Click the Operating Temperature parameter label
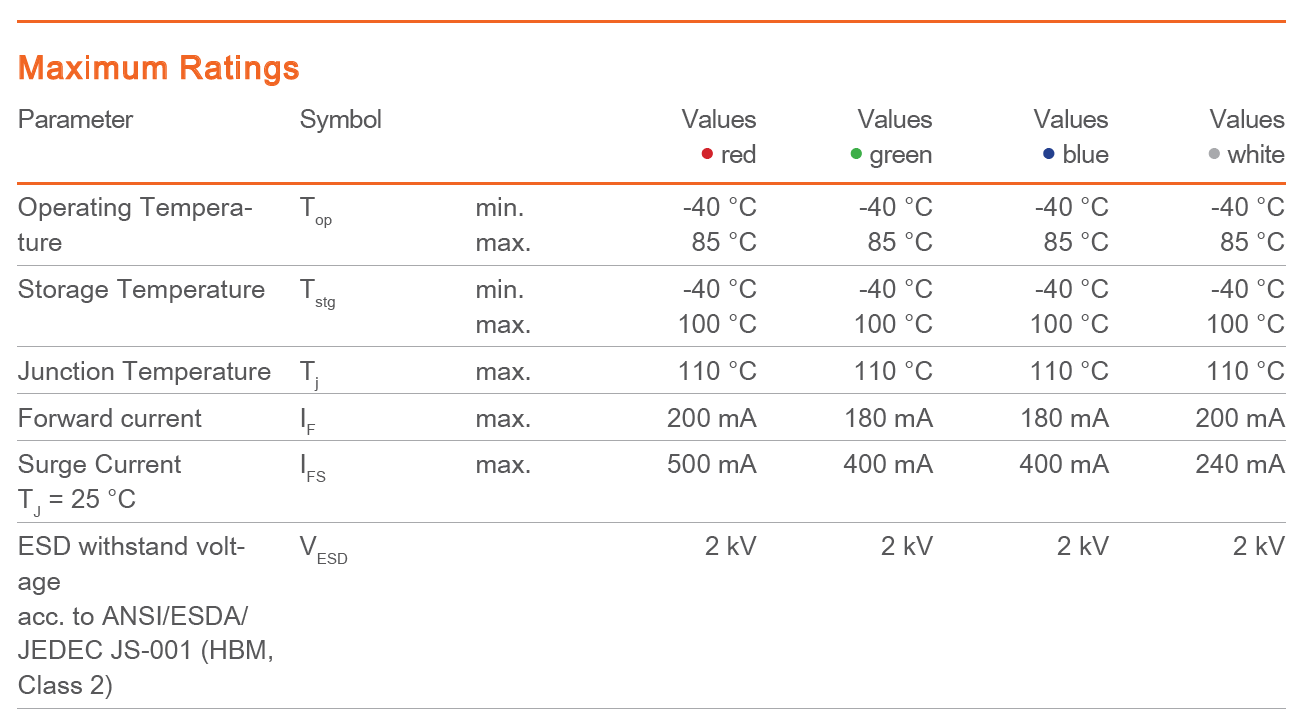Image resolution: width=1305 pixels, height=719 pixels. pyautogui.click(x=135, y=225)
